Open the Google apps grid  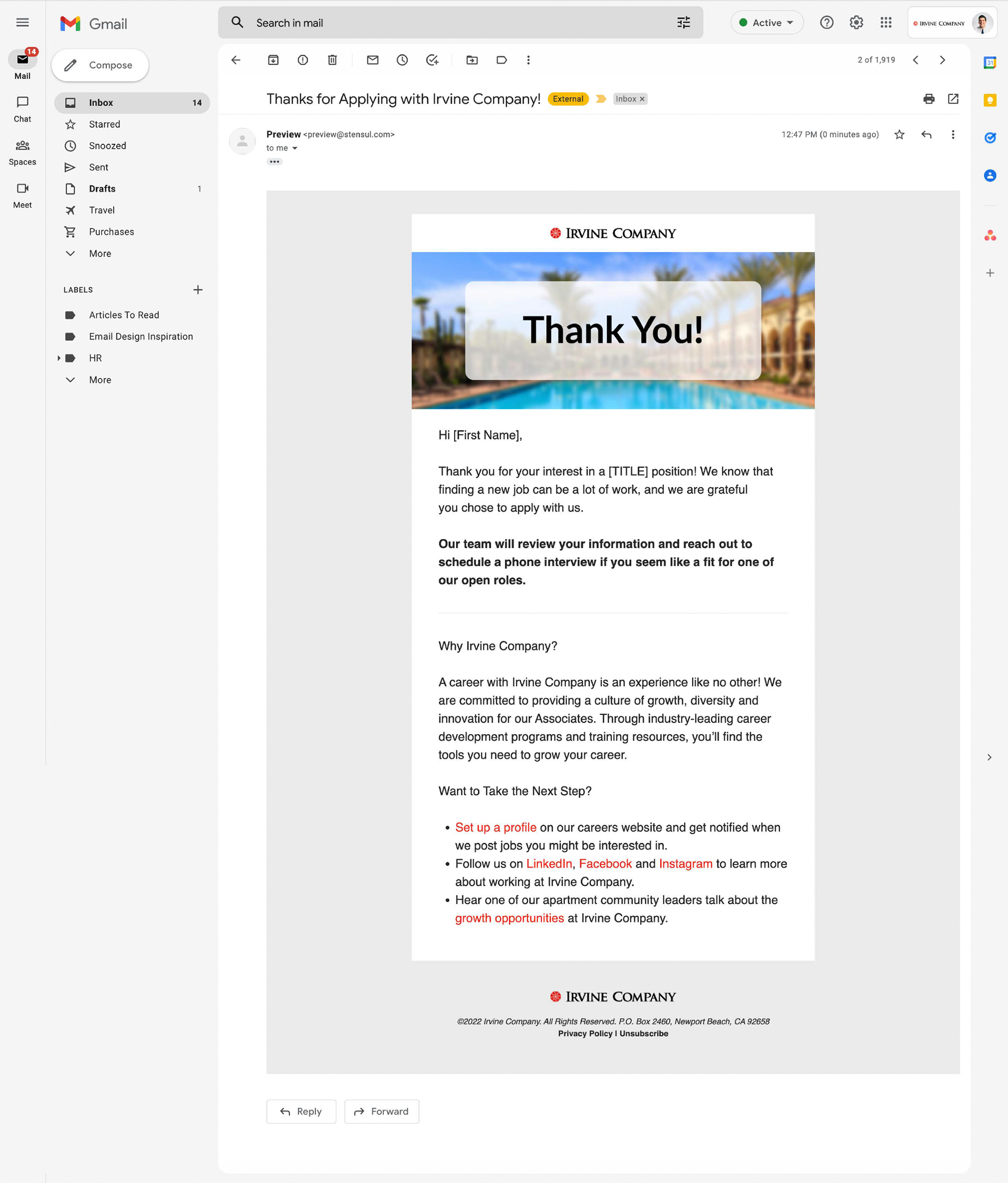(886, 23)
